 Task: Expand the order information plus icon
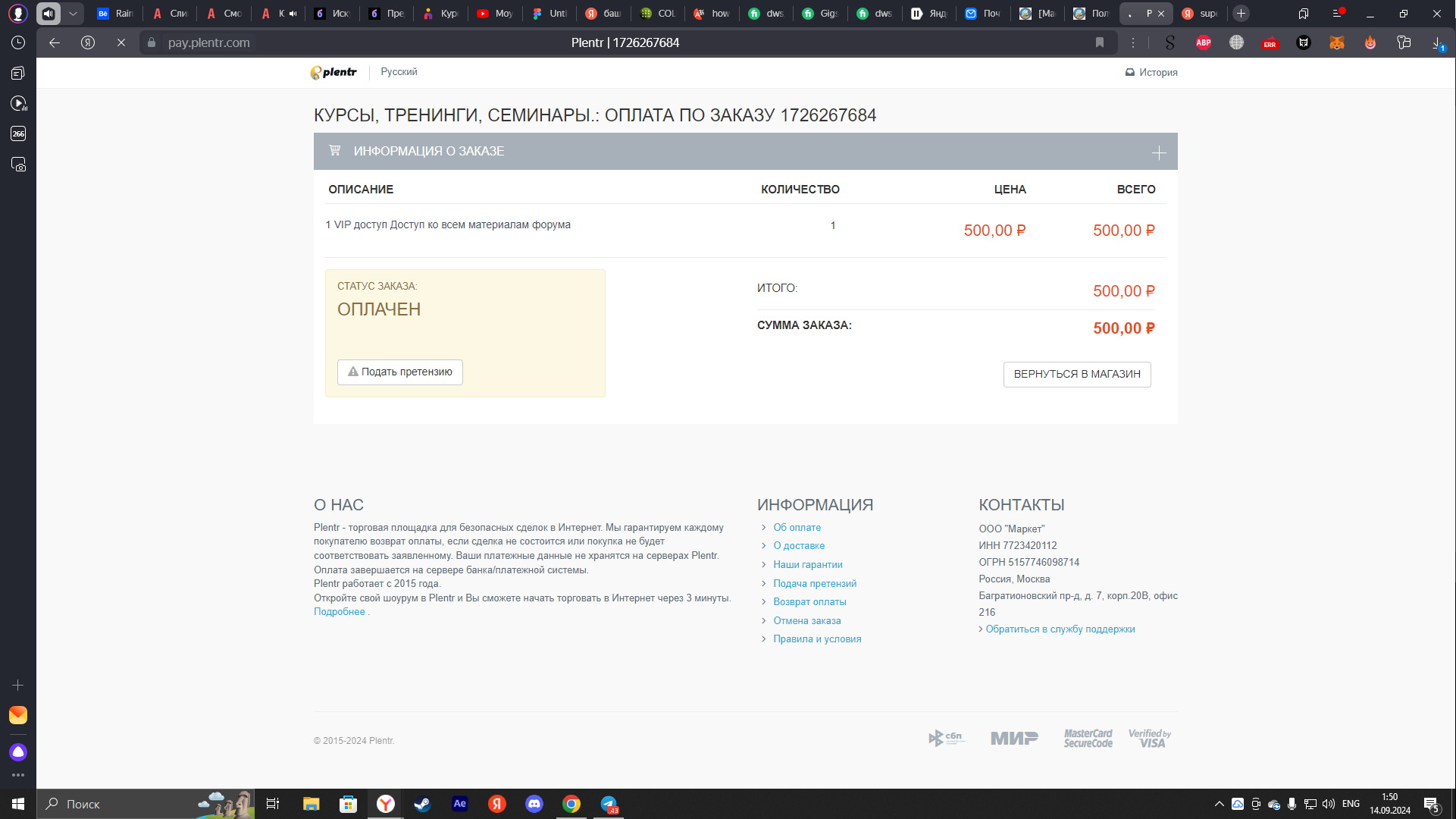coord(1159,152)
